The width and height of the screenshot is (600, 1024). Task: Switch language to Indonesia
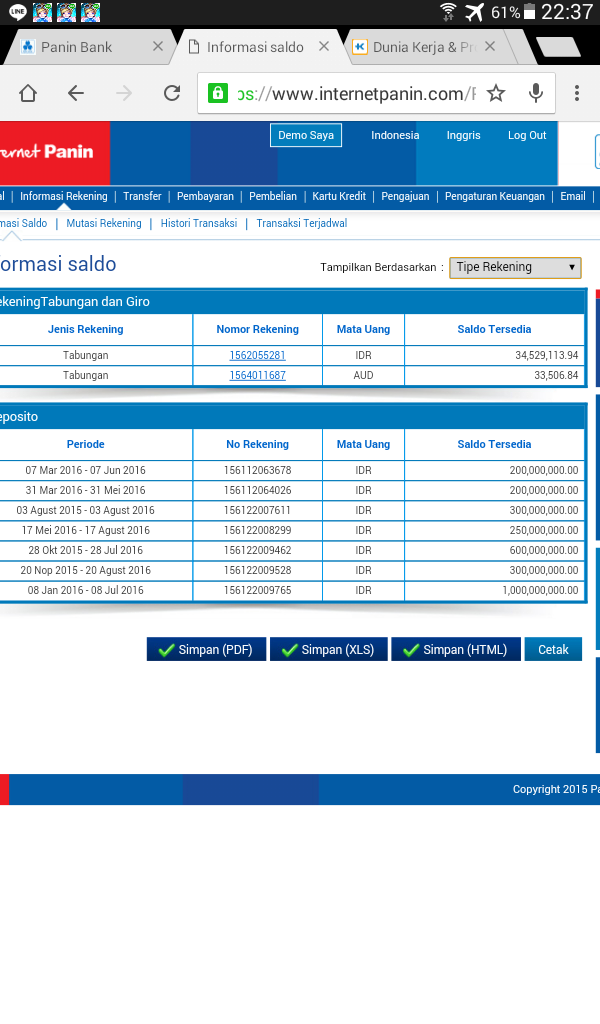pos(395,135)
